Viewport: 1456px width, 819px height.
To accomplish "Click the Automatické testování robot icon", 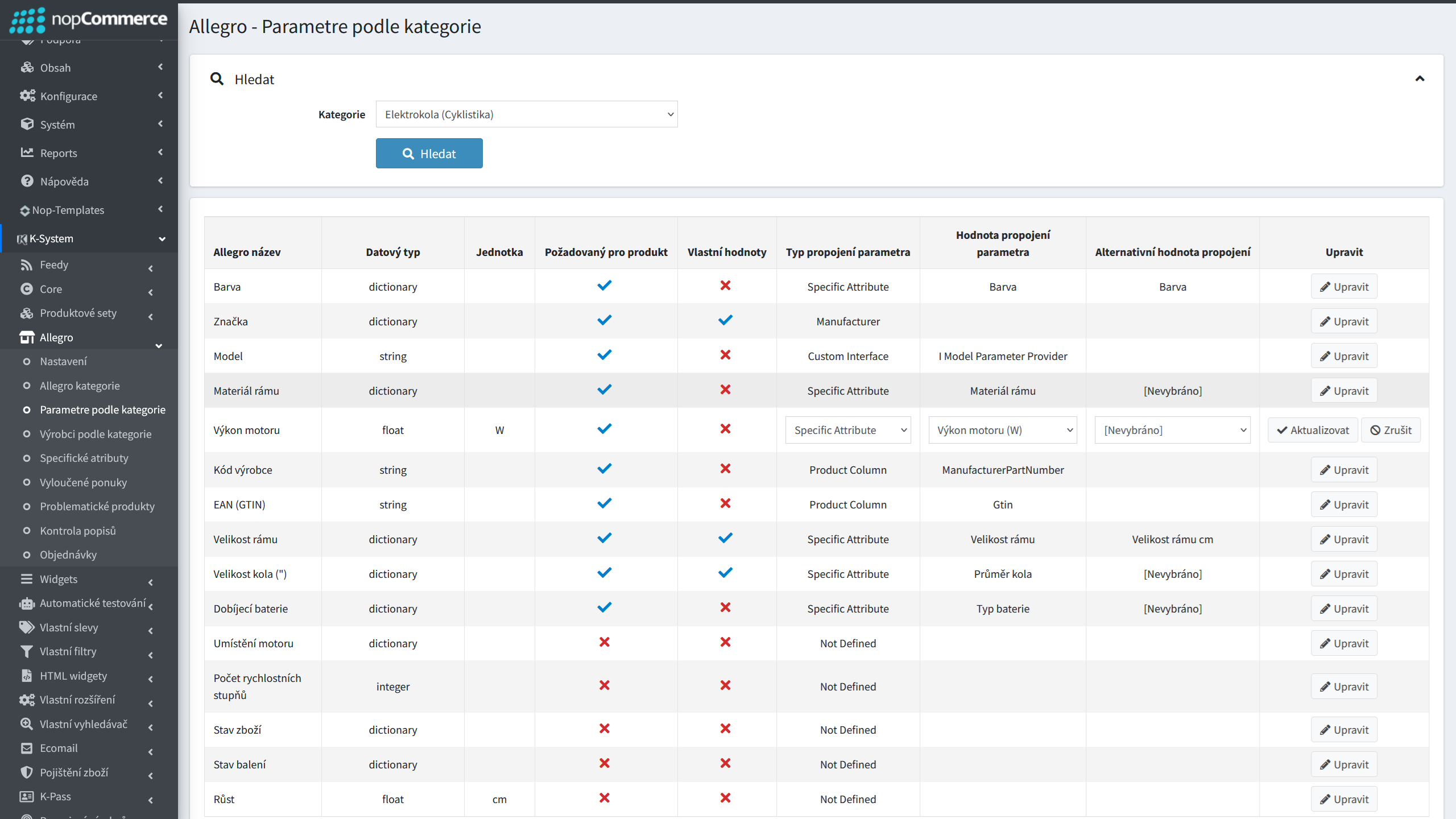I will click(x=27, y=603).
